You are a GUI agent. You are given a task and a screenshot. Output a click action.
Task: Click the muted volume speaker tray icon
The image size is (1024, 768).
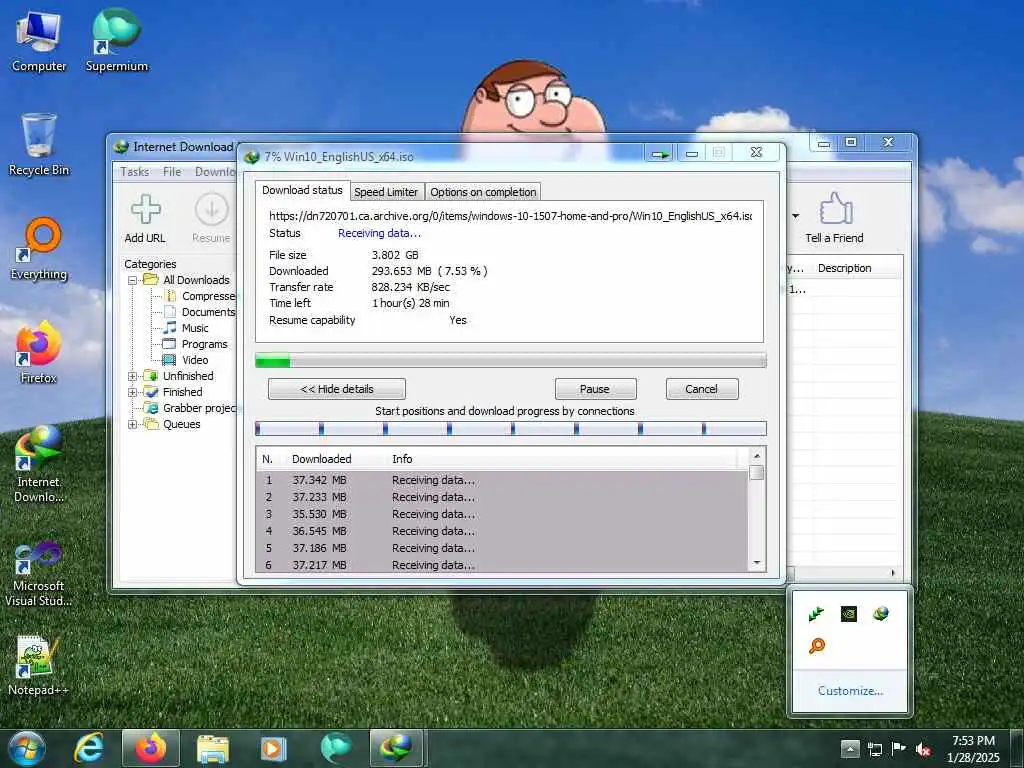click(923, 750)
